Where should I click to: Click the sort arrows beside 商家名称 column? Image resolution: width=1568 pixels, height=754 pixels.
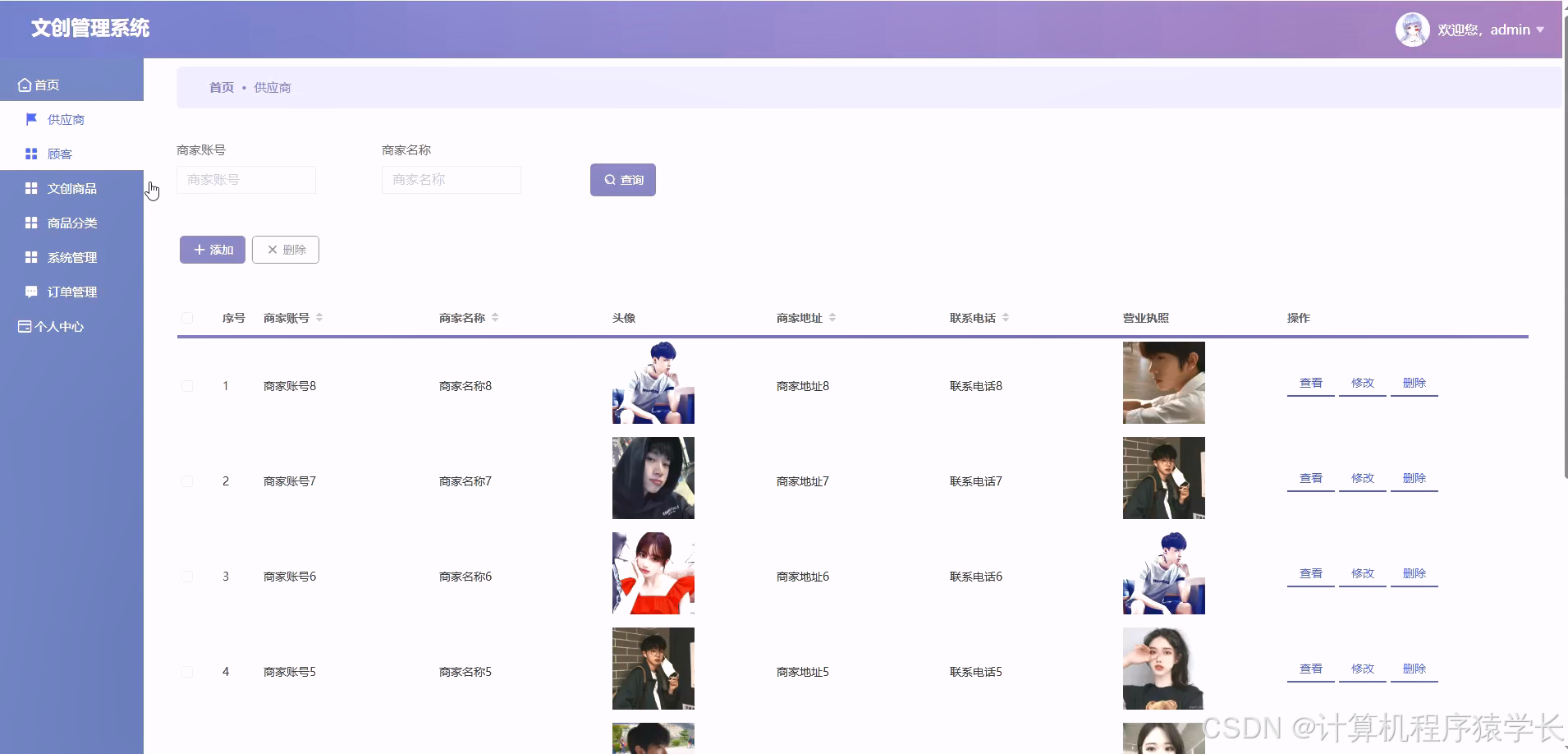[495, 318]
